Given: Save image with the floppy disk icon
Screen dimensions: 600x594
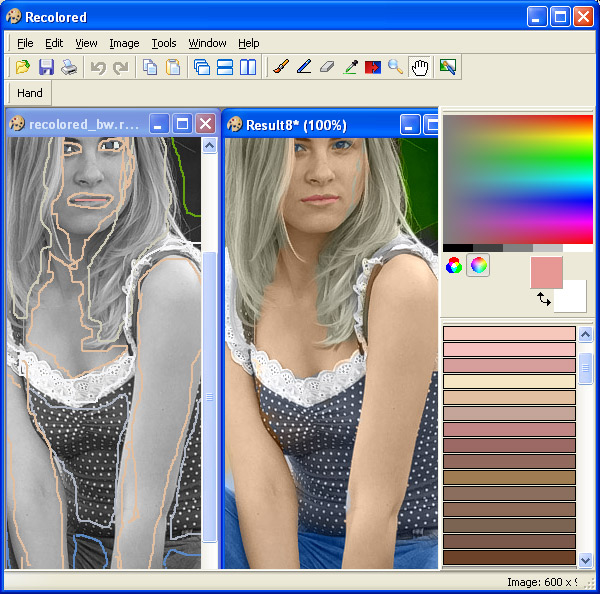Looking at the screenshot, I should point(46,67).
